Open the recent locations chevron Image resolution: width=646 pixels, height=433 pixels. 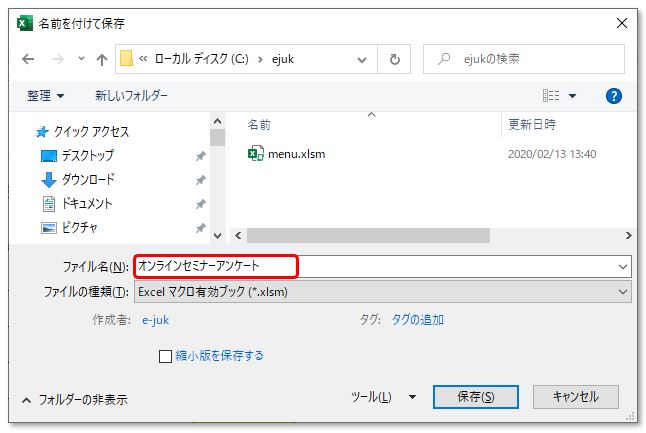point(82,59)
